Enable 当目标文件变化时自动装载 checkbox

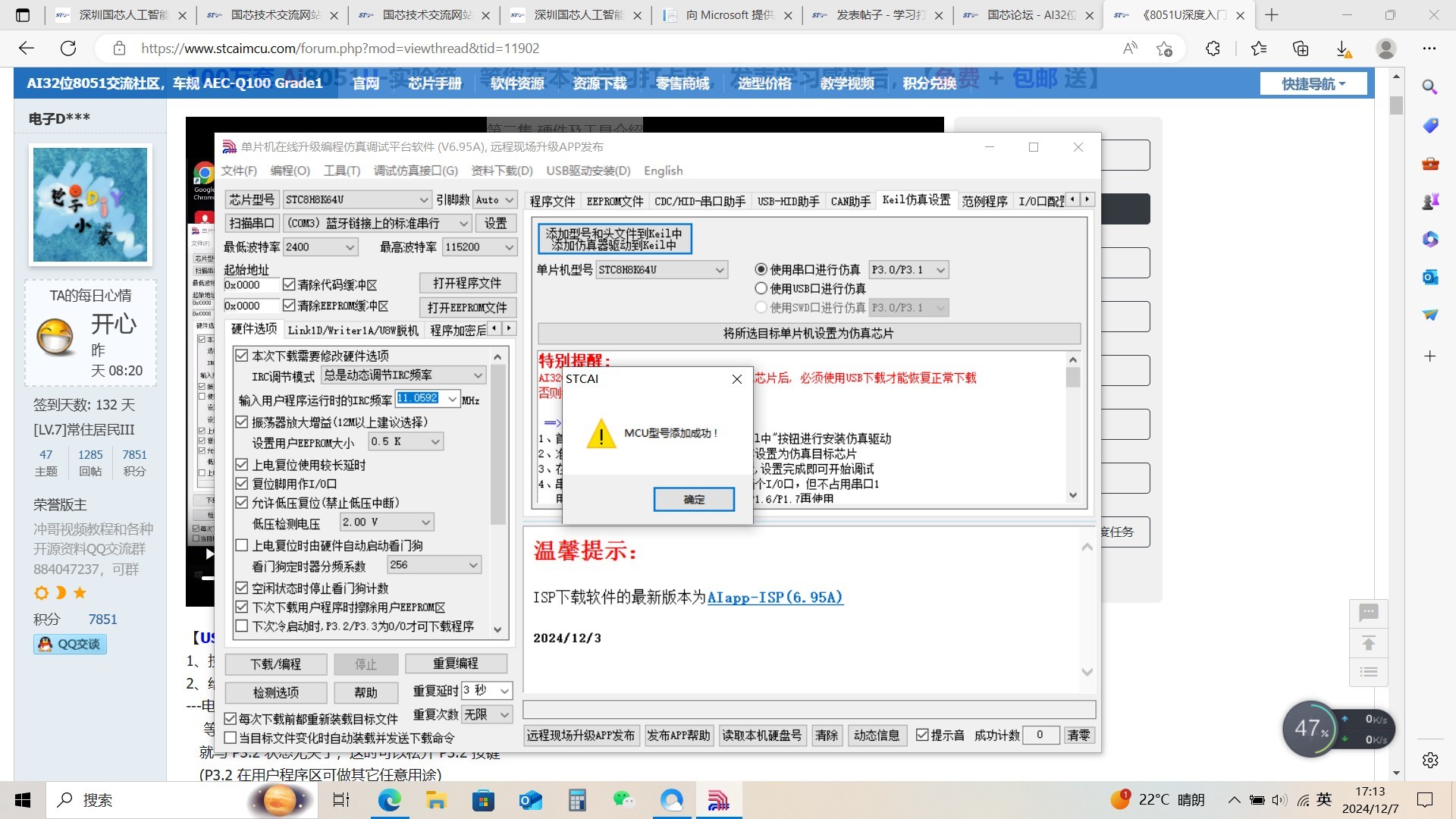pos(231,737)
